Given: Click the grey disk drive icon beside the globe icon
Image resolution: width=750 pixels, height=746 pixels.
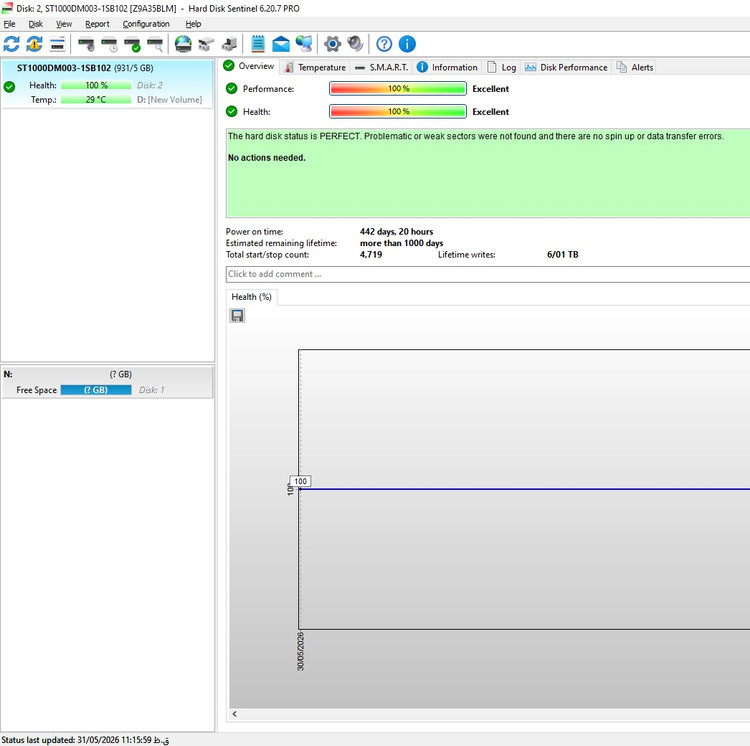Looking at the screenshot, I should click(206, 44).
